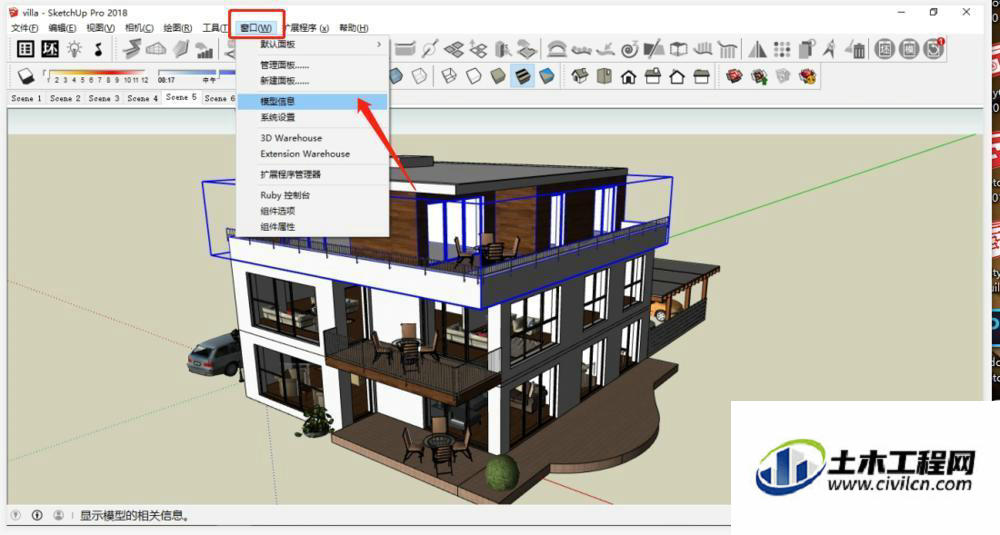This screenshot has height=535, width=1000.
Task: Select the Front view house icon
Action: click(x=629, y=77)
